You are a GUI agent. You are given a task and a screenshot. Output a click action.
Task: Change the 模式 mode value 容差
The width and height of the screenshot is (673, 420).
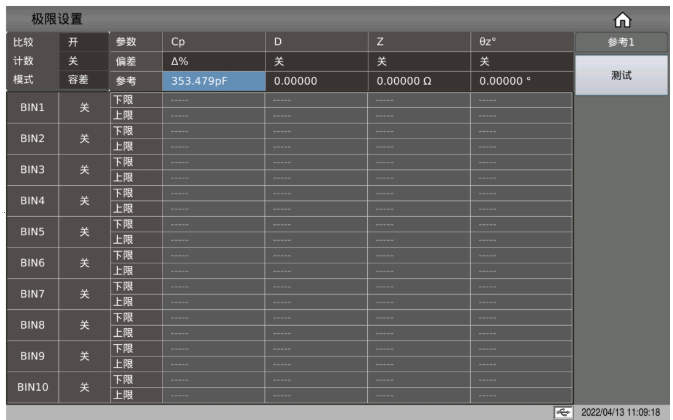(x=84, y=80)
